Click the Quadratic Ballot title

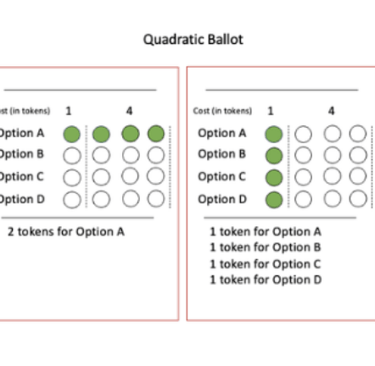coord(193,39)
